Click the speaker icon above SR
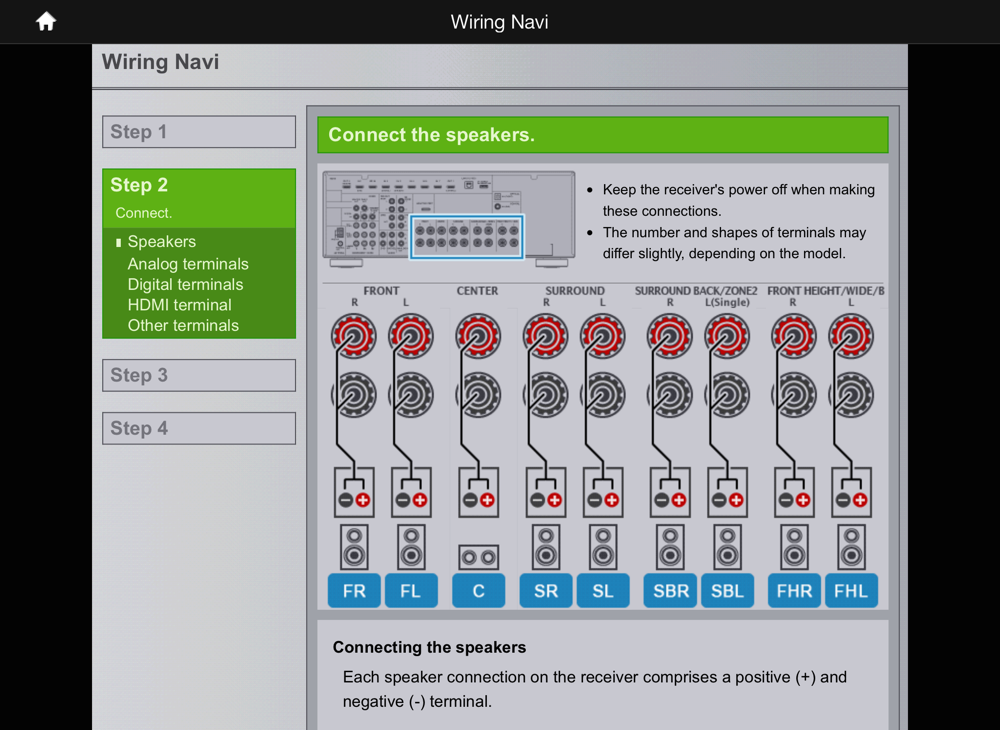Screen dimensions: 1000x730 (x=546, y=547)
